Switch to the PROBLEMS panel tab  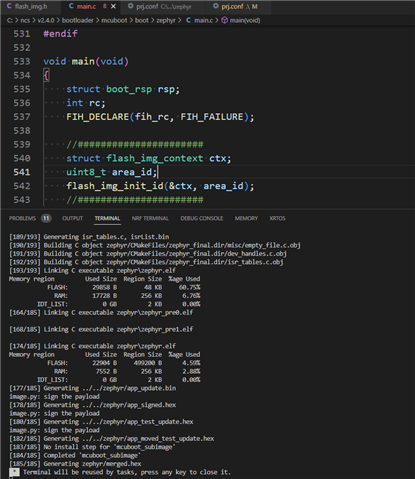(x=22, y=218)
